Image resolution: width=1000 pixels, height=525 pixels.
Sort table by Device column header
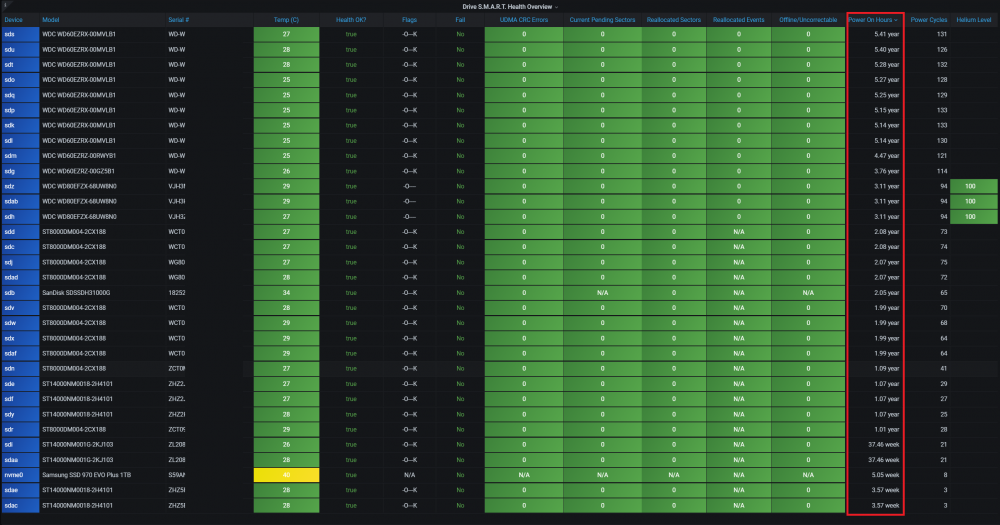point(13,20)
